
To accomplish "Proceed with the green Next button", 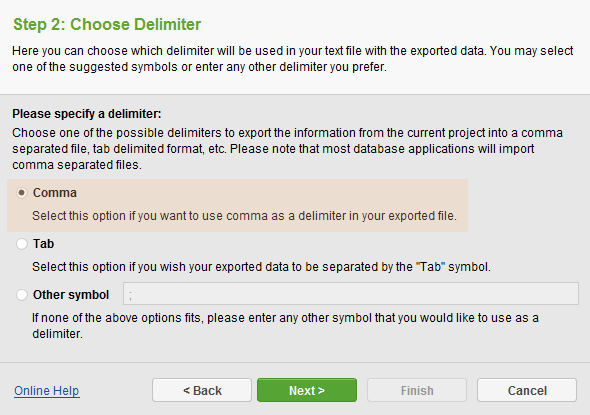I will point(307,390).
